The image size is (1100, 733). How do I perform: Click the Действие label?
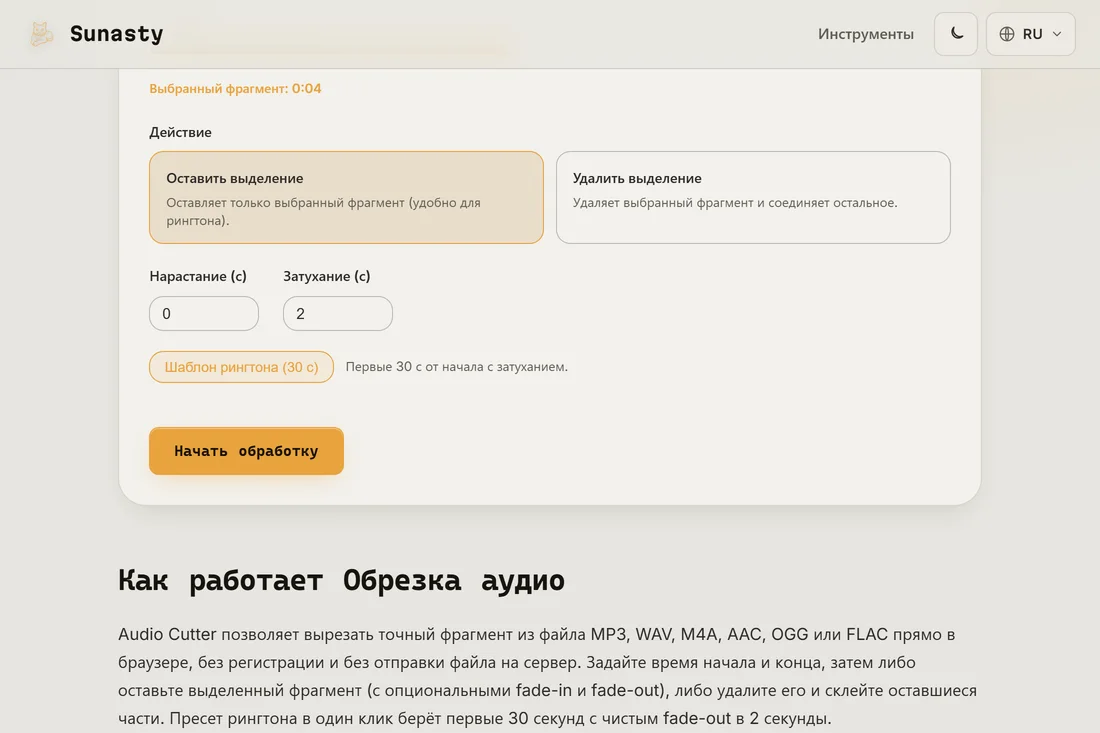coord(180,132)
